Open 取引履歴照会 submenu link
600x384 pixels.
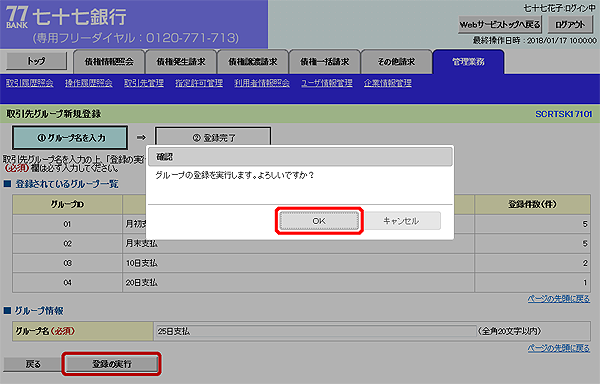(x=30, y=83)
